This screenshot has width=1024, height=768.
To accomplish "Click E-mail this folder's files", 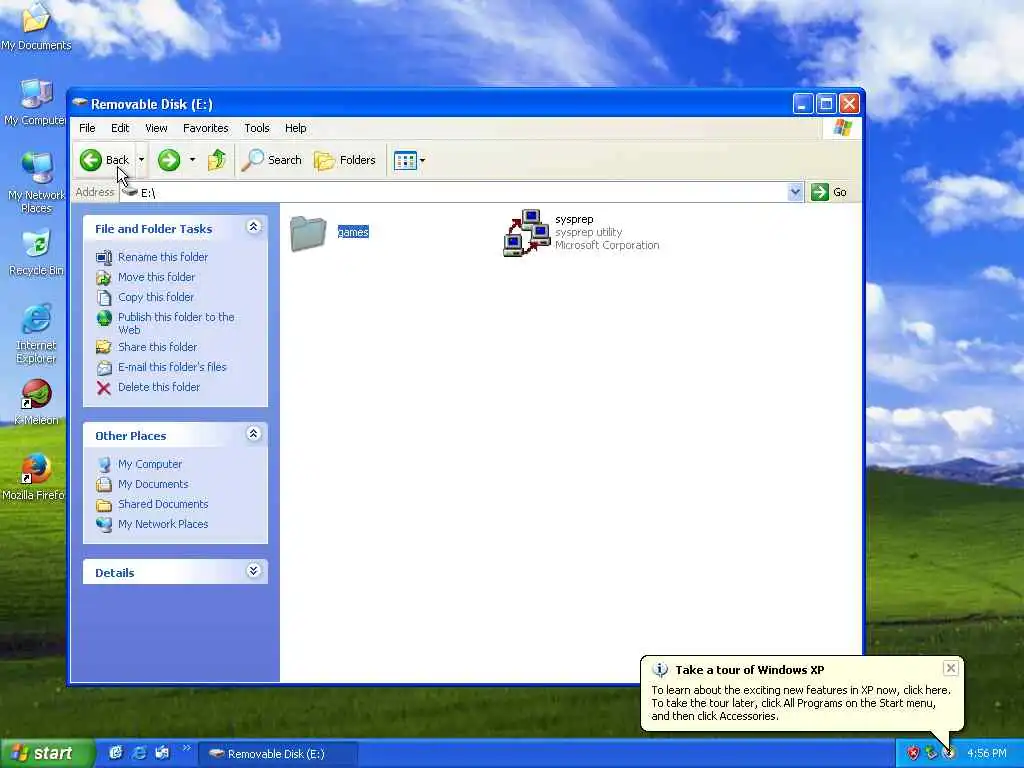I will [172, 367].
